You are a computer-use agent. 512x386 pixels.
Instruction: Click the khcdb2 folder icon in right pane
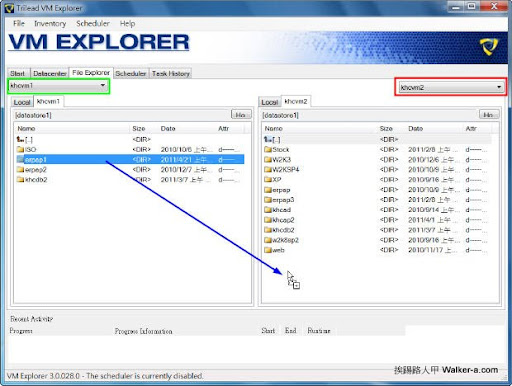268,230
